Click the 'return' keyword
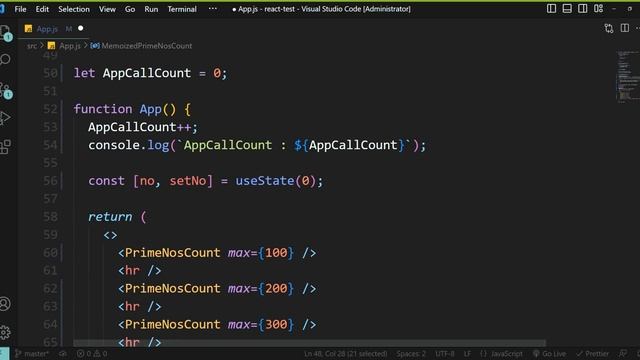The image size is (640, 360). click(110, 217)
